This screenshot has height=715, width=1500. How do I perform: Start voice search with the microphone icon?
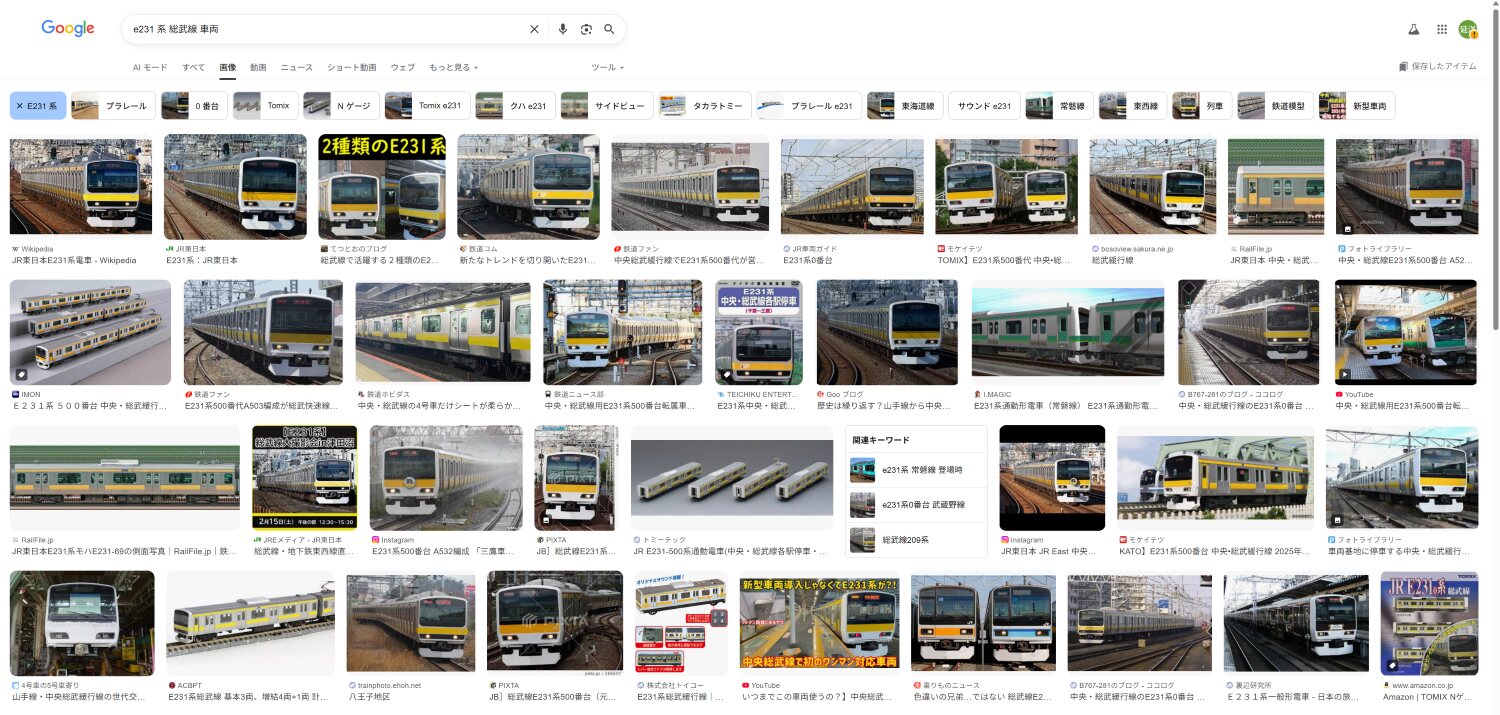click(562, 30)
